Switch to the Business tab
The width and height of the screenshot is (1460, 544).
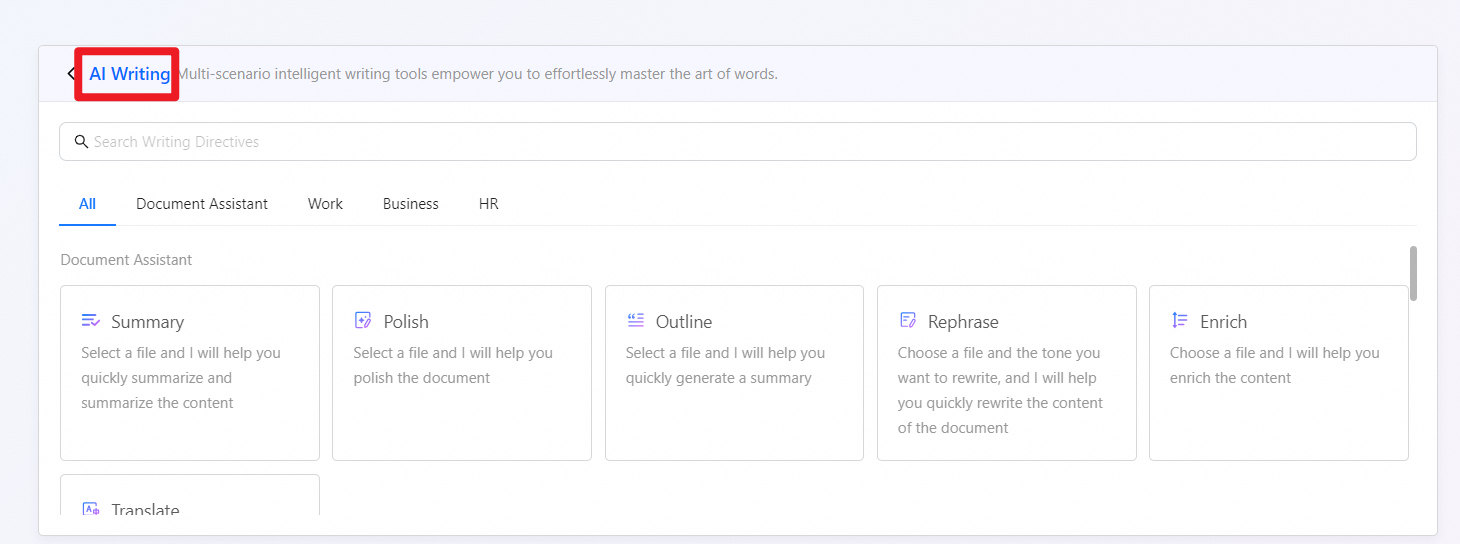click(x=410, y=204)
